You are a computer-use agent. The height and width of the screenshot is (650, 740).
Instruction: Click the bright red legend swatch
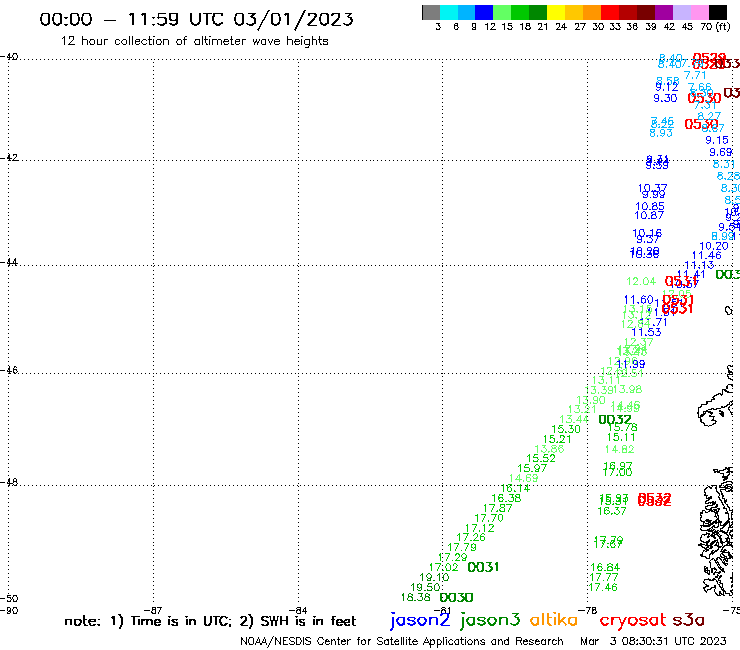[x=610, y=12]
